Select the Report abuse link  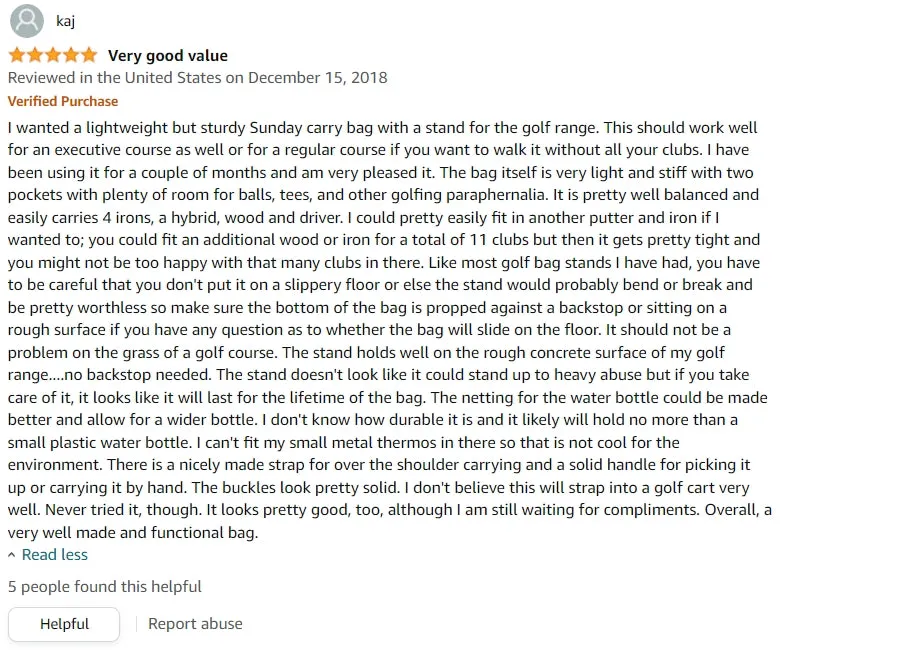click(x=195, y=624)
